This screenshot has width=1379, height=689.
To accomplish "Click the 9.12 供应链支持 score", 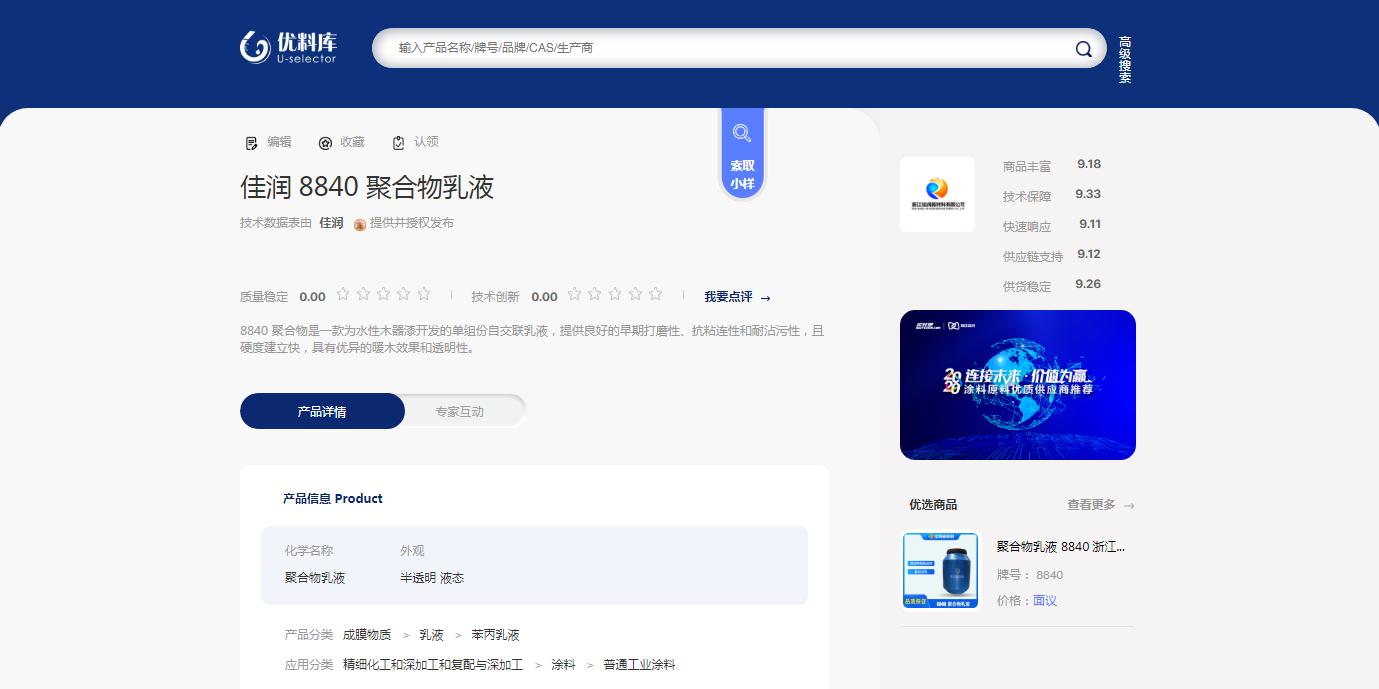I will pos(1089,254).
